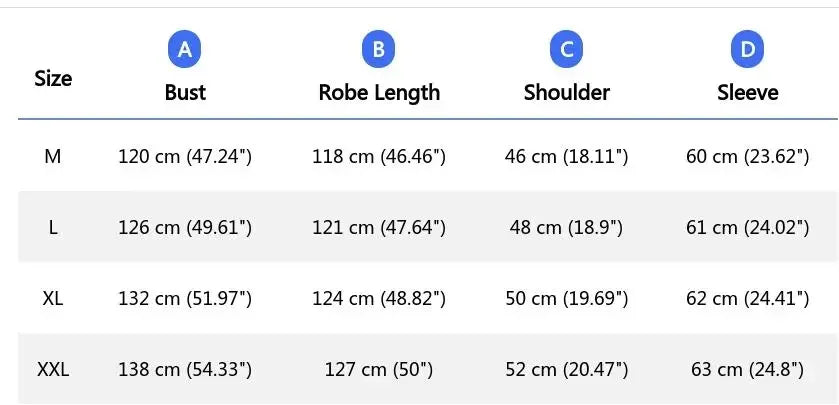Select the XL size row label
This screenshot has width=839, height=405.
pos(53,298)
